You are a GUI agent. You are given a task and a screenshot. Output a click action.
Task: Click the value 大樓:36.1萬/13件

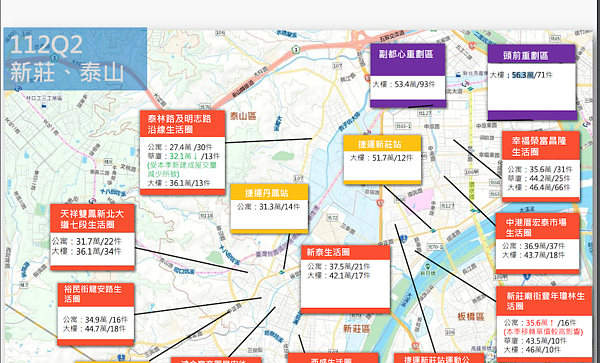(179, 183)
